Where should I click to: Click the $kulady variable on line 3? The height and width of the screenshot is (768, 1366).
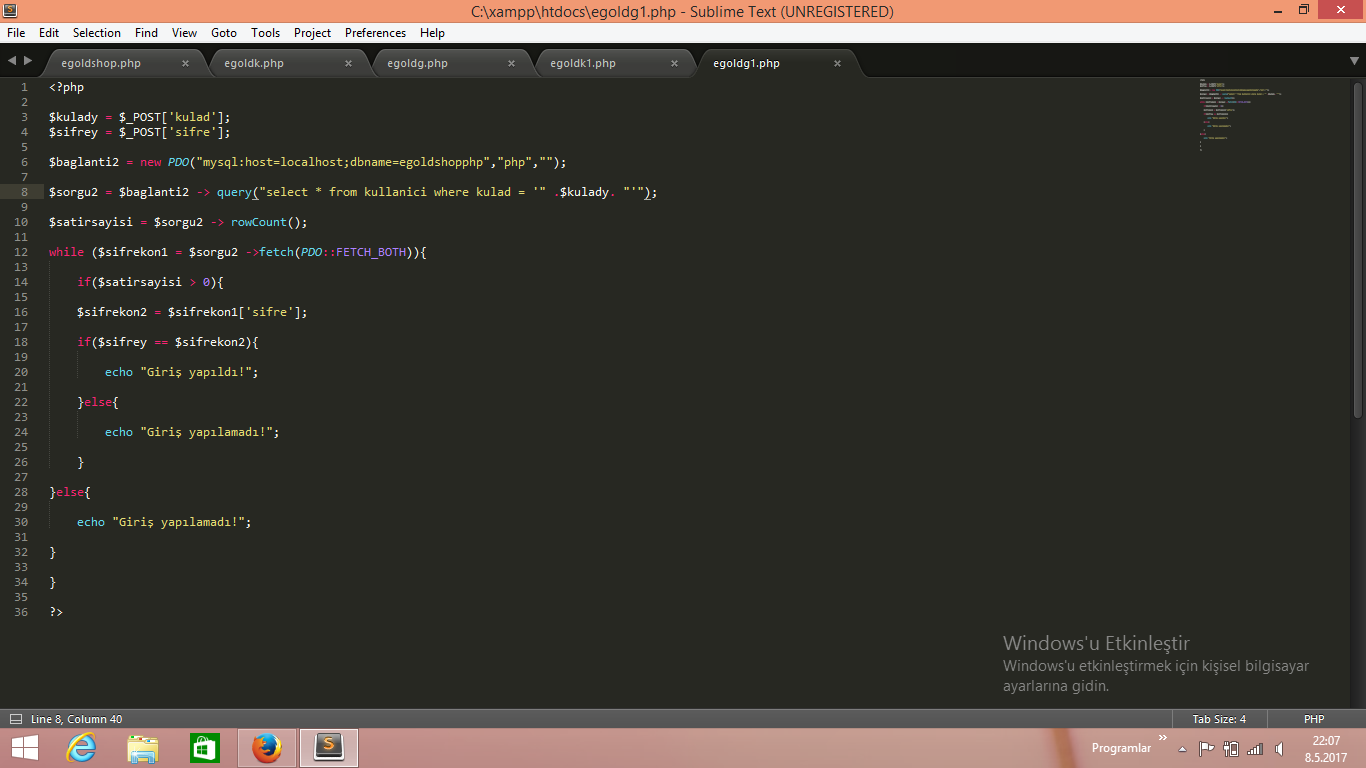pyautogui.click(x=73, y=117)
